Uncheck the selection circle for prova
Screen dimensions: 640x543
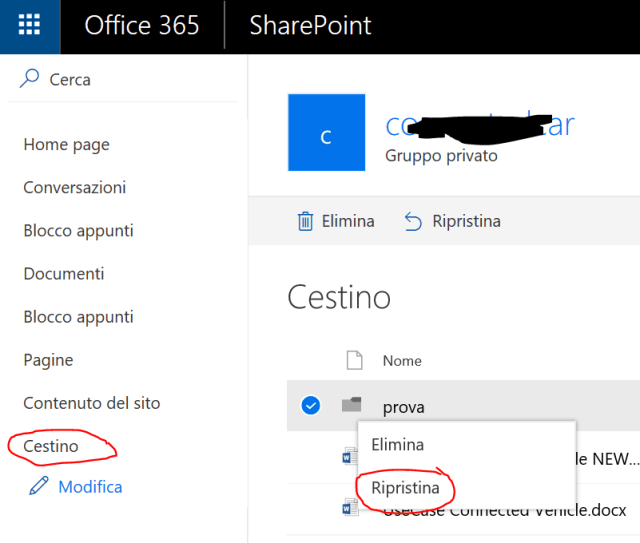point(310,406)
